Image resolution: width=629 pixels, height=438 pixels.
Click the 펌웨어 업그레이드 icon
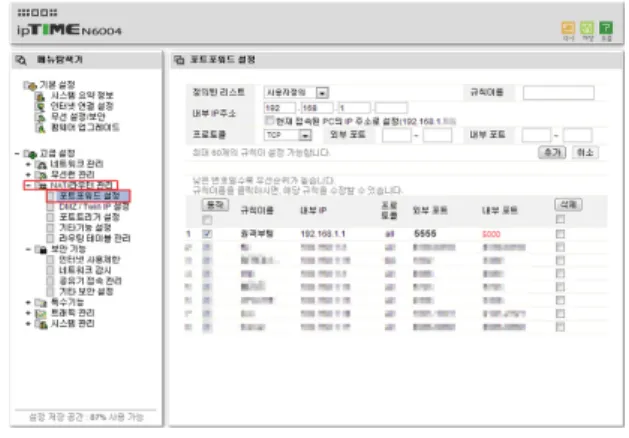tap(40, 128)
